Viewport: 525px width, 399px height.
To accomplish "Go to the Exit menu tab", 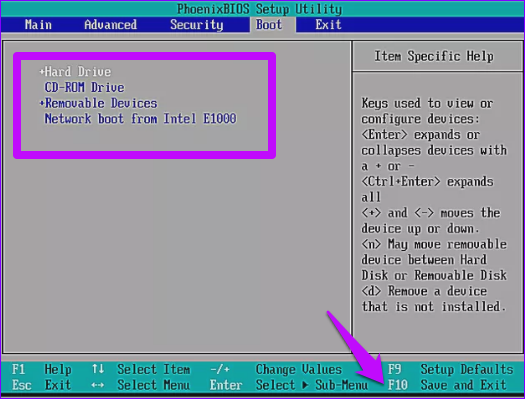I will [328, 25].
